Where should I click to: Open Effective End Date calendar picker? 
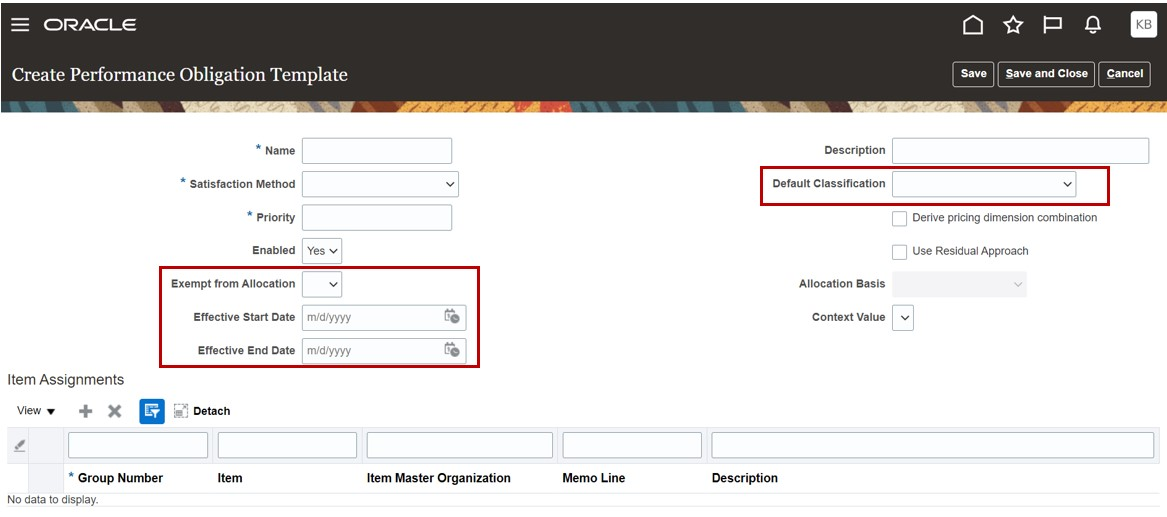click(452, 350)
